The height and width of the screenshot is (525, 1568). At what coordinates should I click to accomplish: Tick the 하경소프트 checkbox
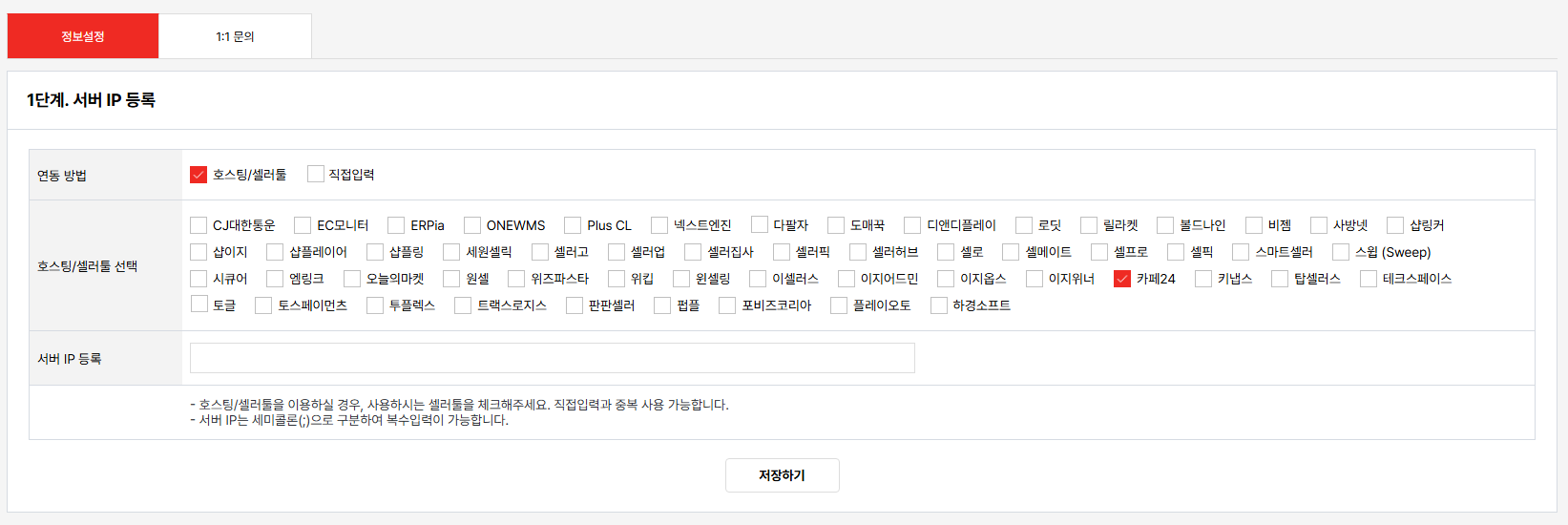coord(939,305)
